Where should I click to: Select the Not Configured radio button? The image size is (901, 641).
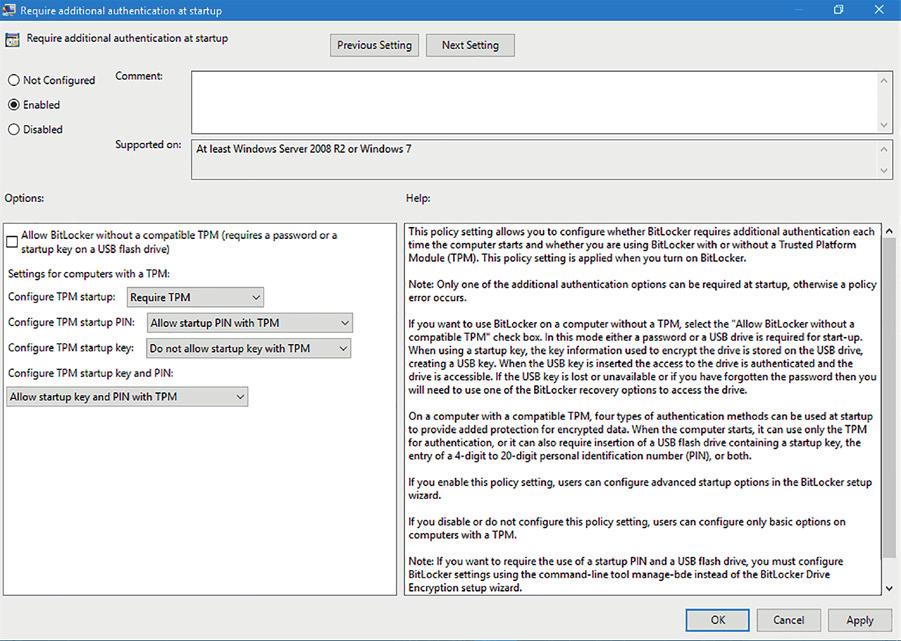[x=14, y=80]
